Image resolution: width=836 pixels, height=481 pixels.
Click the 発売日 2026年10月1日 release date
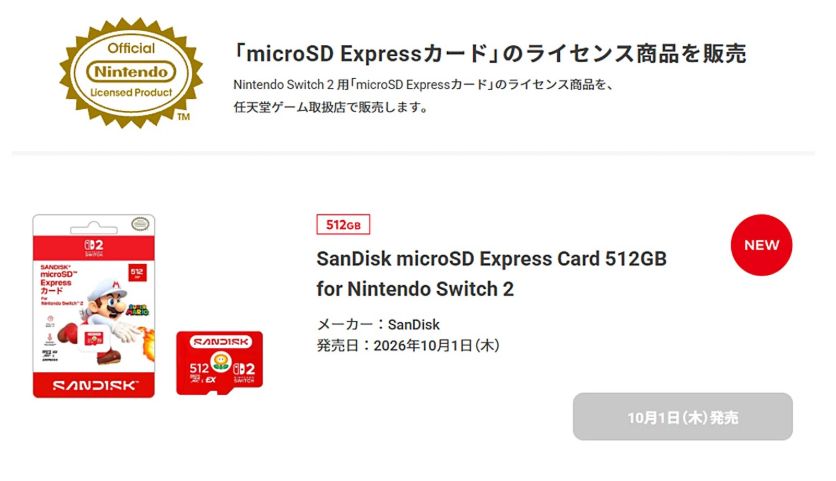pyautogui.click(x=408, y=346)
